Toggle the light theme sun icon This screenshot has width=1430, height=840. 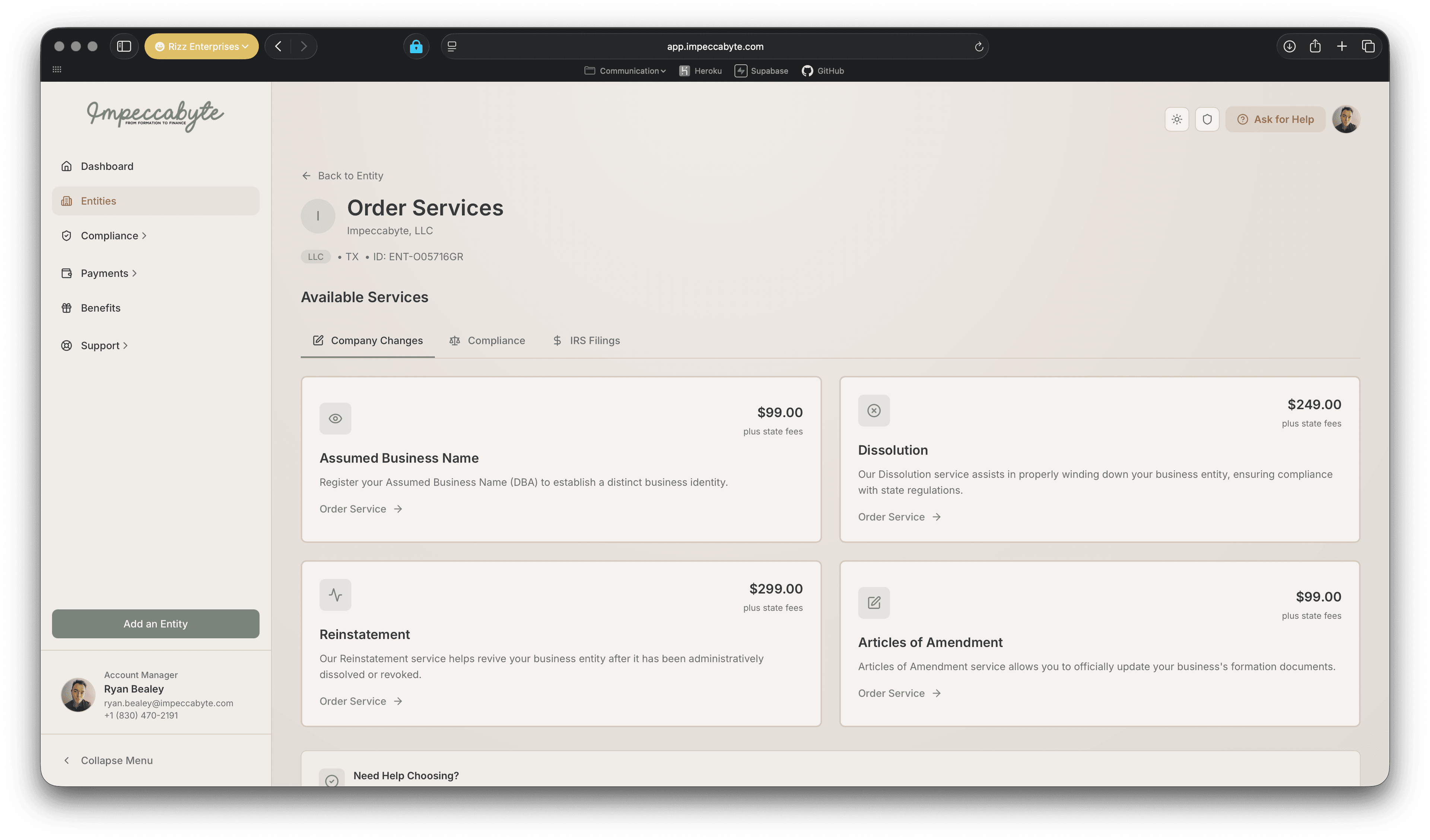(1176, 119)
